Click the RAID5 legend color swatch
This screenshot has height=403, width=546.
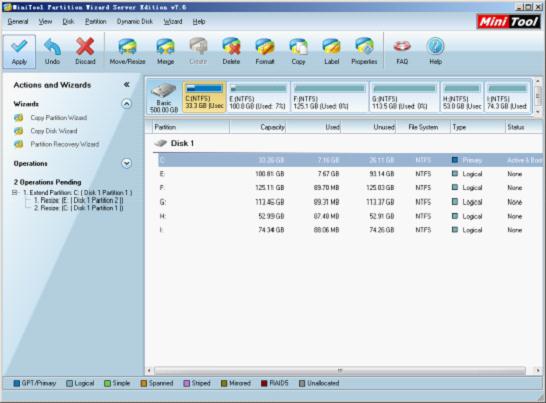tap(264, 383)
